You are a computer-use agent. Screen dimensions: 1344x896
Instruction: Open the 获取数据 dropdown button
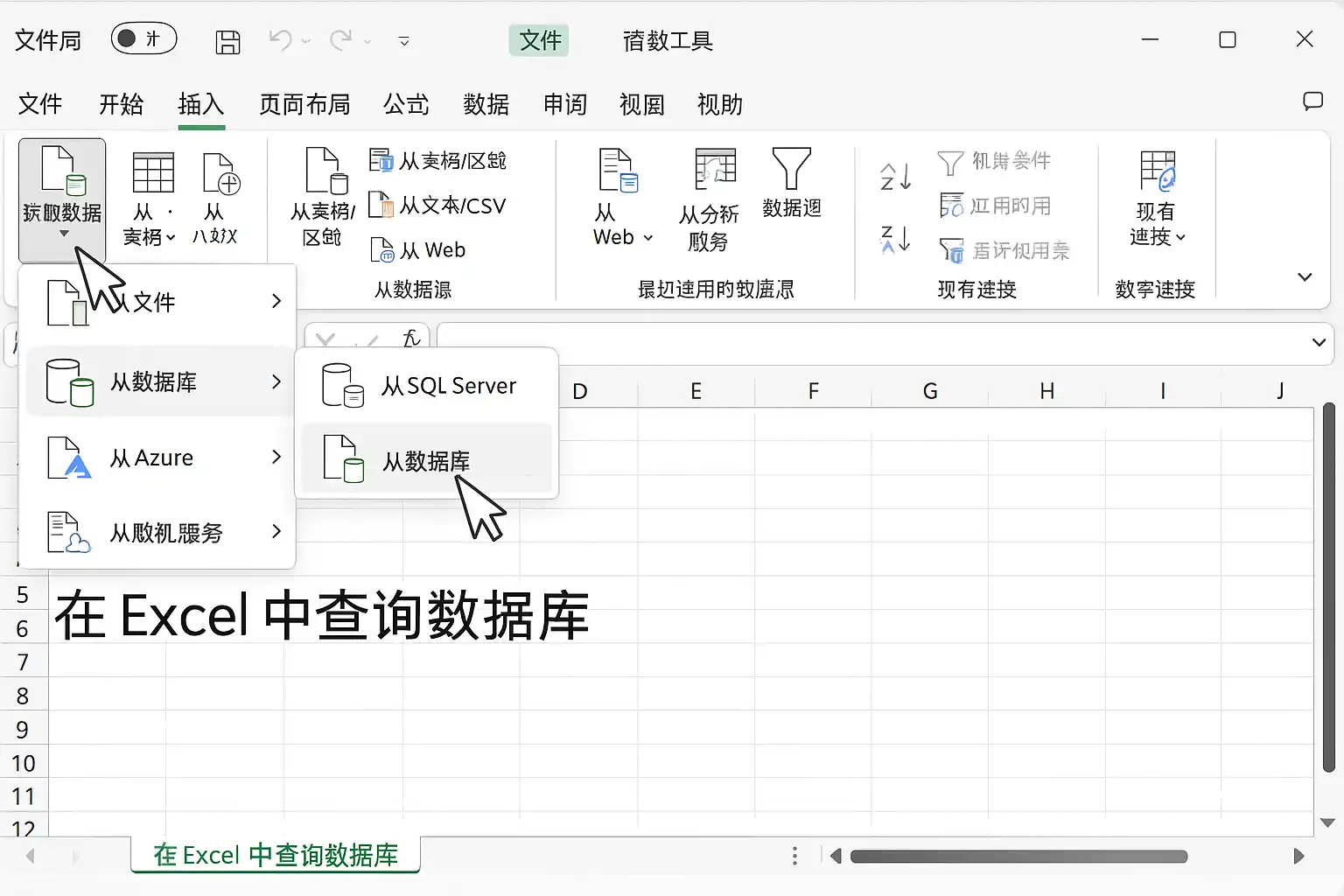[x=62, y=199]
